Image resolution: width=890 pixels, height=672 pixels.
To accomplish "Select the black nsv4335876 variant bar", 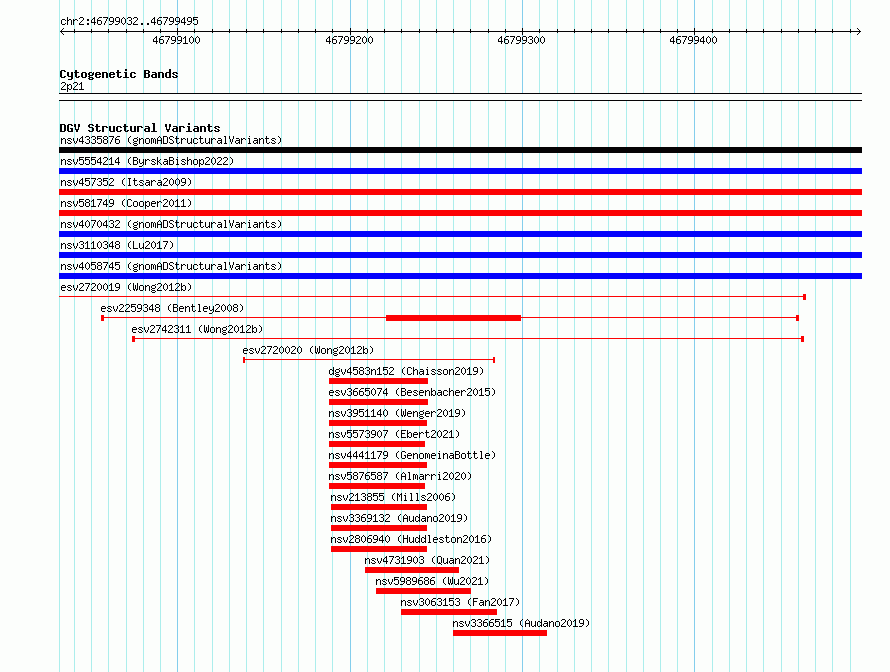I will [x=460, y=150].
